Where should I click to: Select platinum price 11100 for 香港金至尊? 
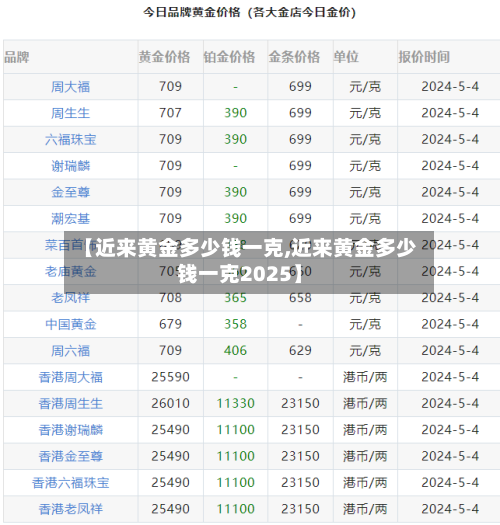[x=235, y=456]
